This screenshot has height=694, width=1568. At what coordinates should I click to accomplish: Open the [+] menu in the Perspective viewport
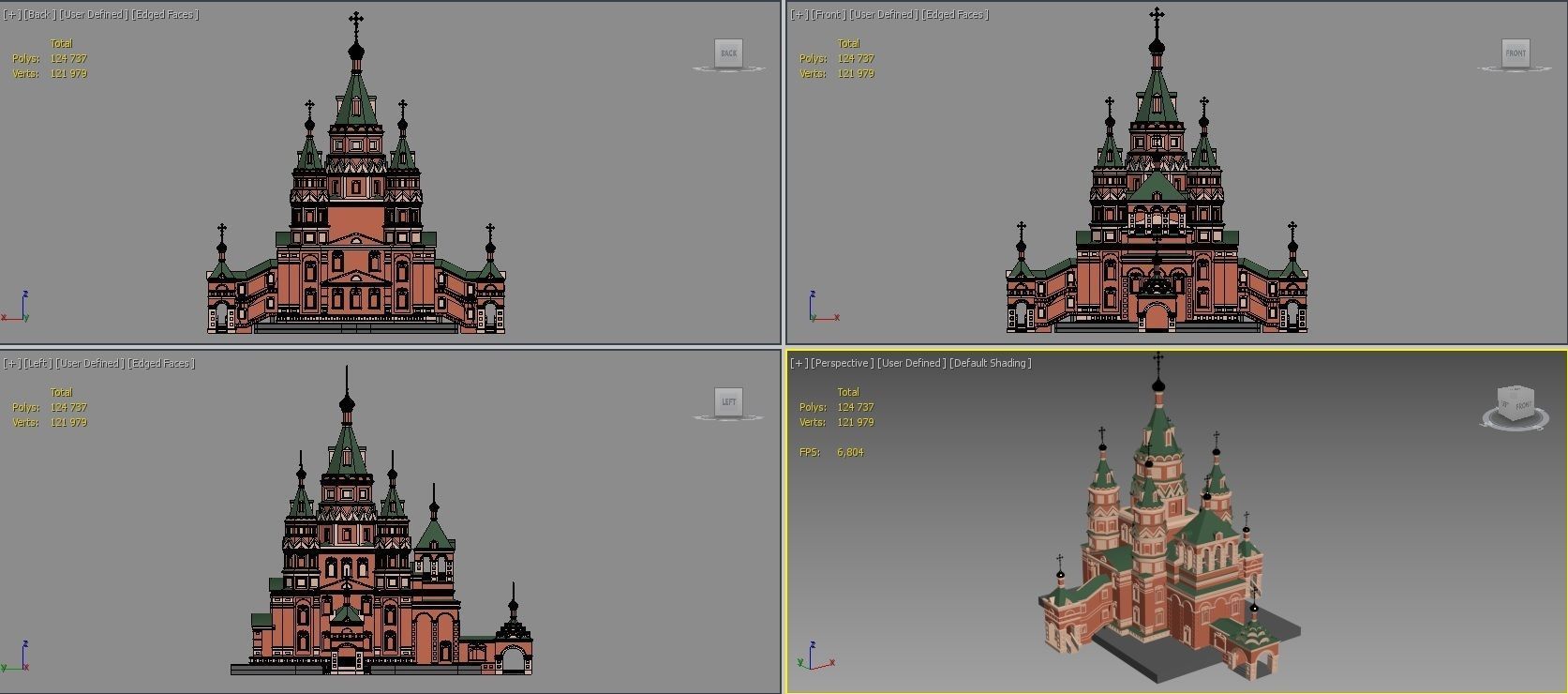[799, 363]
